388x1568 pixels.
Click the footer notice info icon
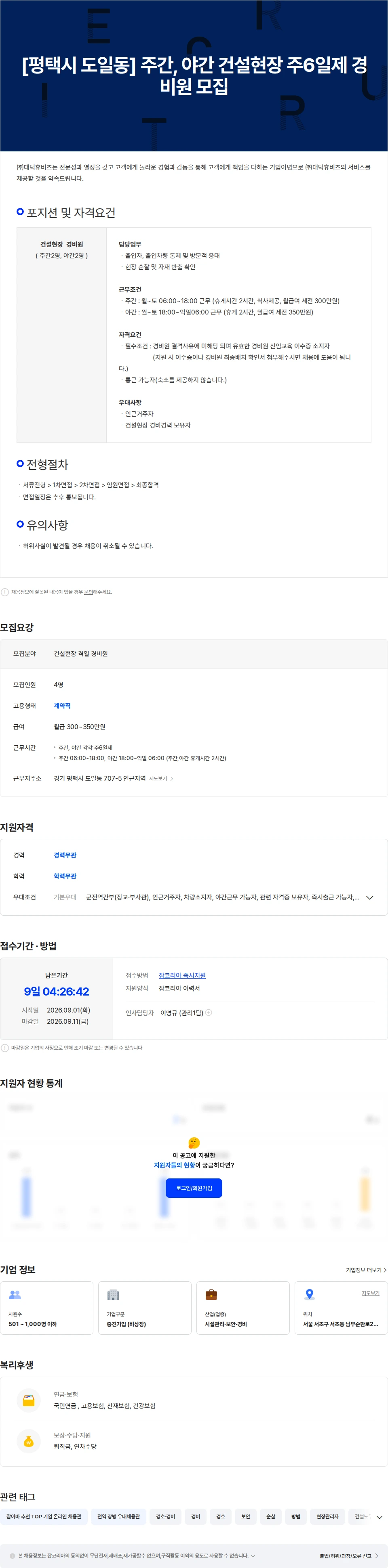pyautogui.click(x=12, y=1555)
